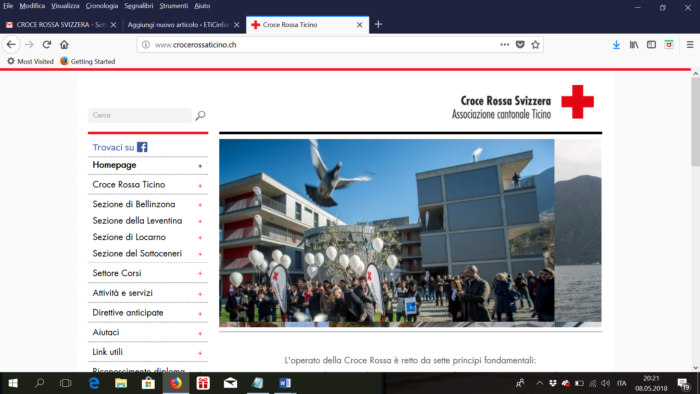Save page to Pocket

coord(520,45)
